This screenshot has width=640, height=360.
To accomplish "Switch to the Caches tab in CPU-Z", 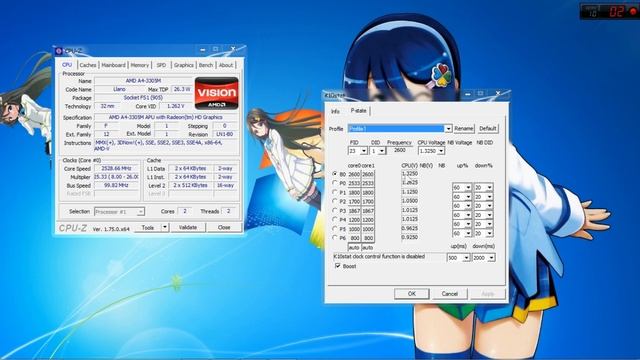I will (x=88, y=65).
